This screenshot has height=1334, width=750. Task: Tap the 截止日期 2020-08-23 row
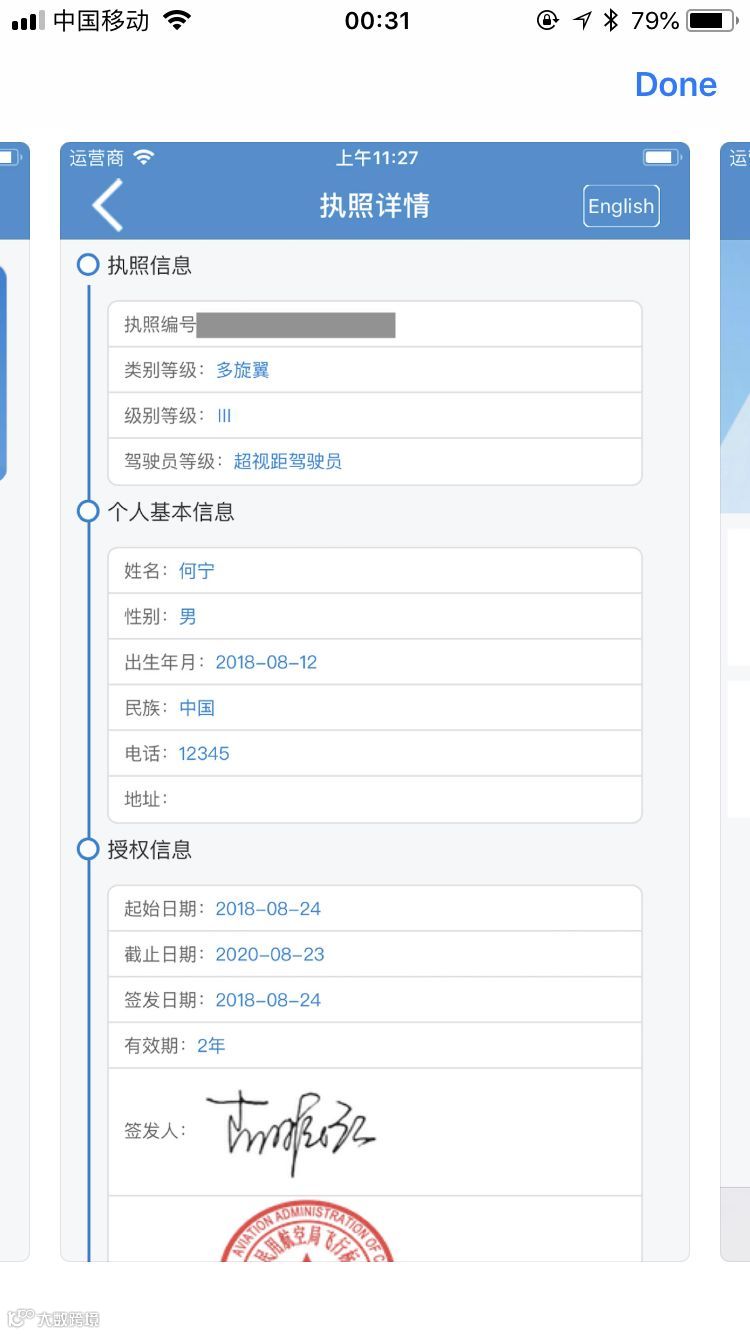pos(375,954)
